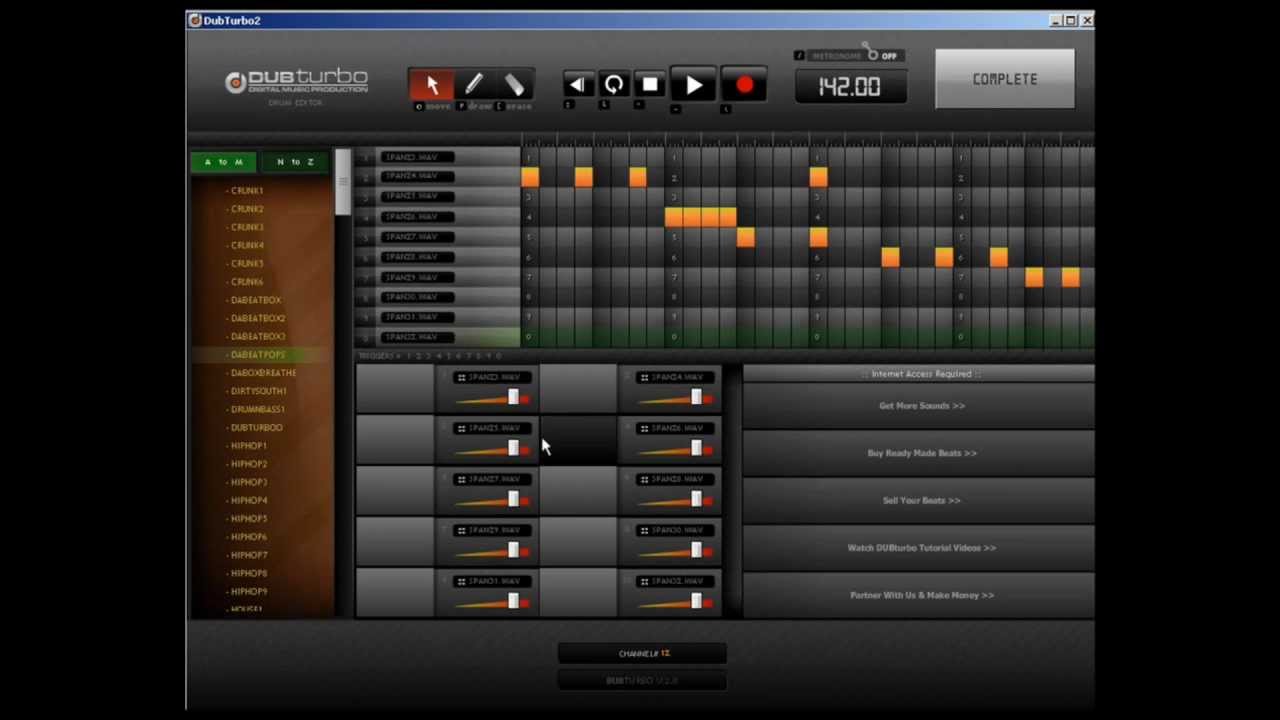Open the Get More Sounds link
This screenshot has height=720, width=1280.
point(921,406)
